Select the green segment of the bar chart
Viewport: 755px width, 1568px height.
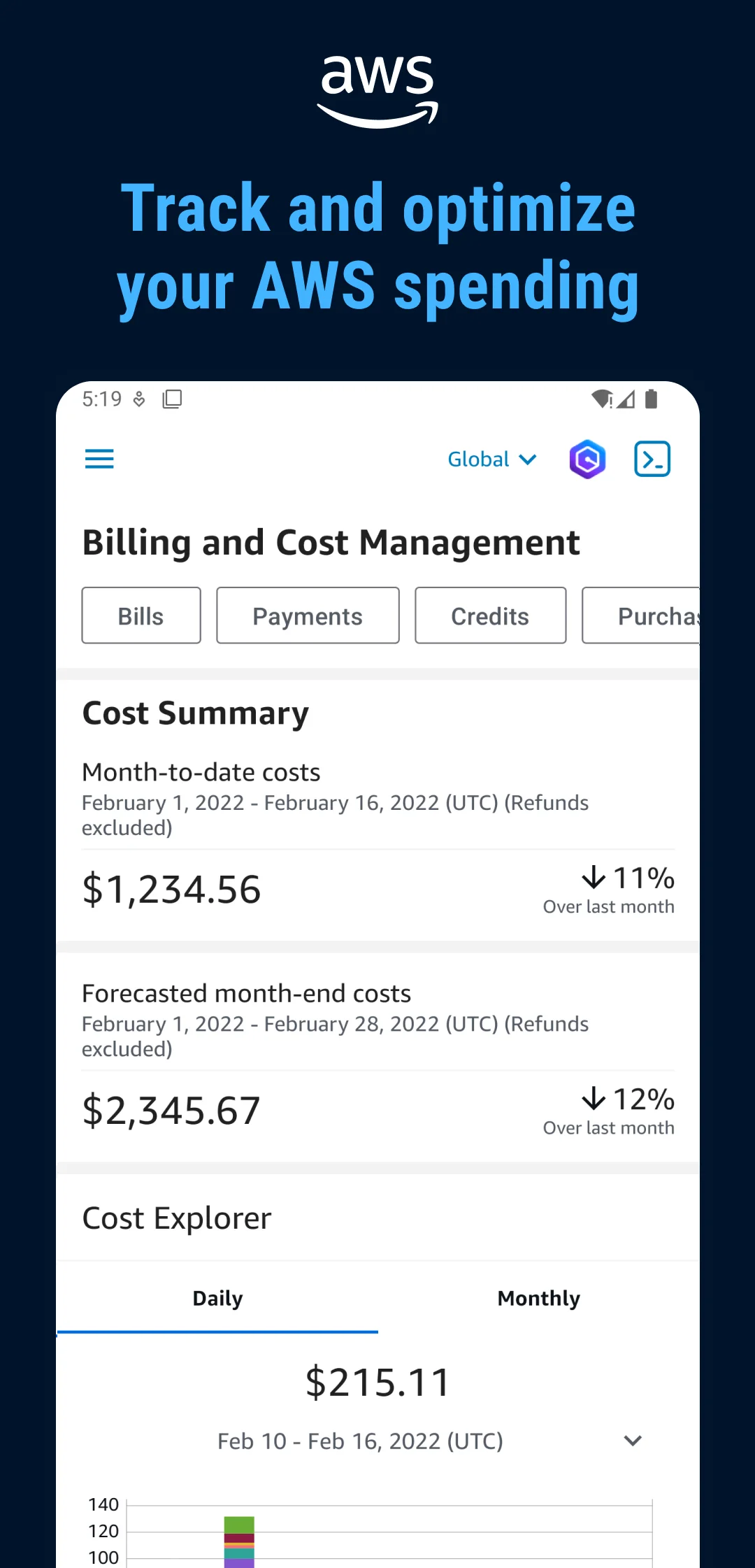(239, 1525)
